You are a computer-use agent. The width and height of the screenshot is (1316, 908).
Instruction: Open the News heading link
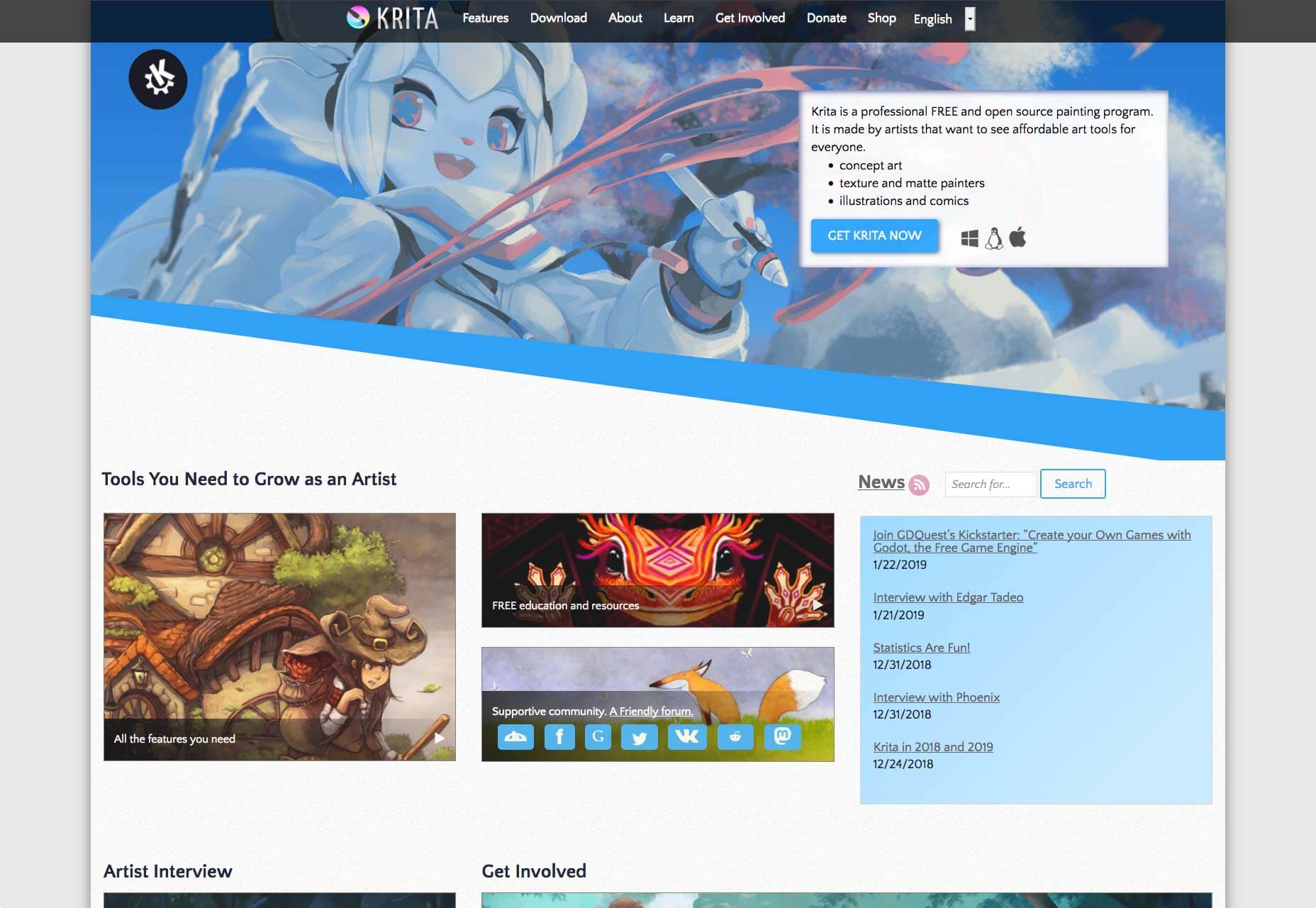coord(881,482)
